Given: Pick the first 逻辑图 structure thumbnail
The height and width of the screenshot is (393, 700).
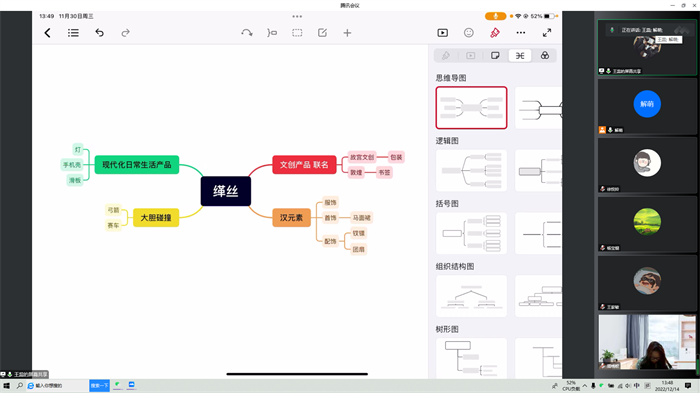Looking at the screenshot, I should tap(471, 170).
